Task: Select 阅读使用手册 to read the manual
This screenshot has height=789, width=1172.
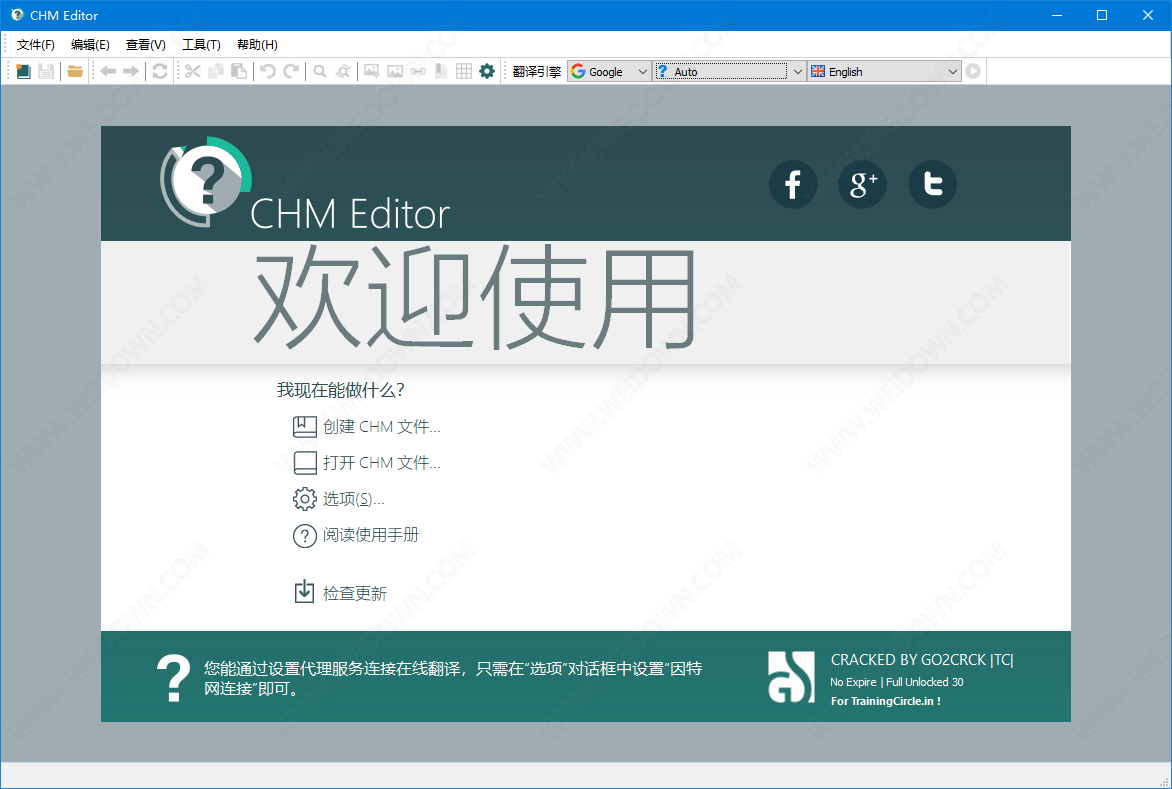Action: pyautogui.click(x=370, y=535)
